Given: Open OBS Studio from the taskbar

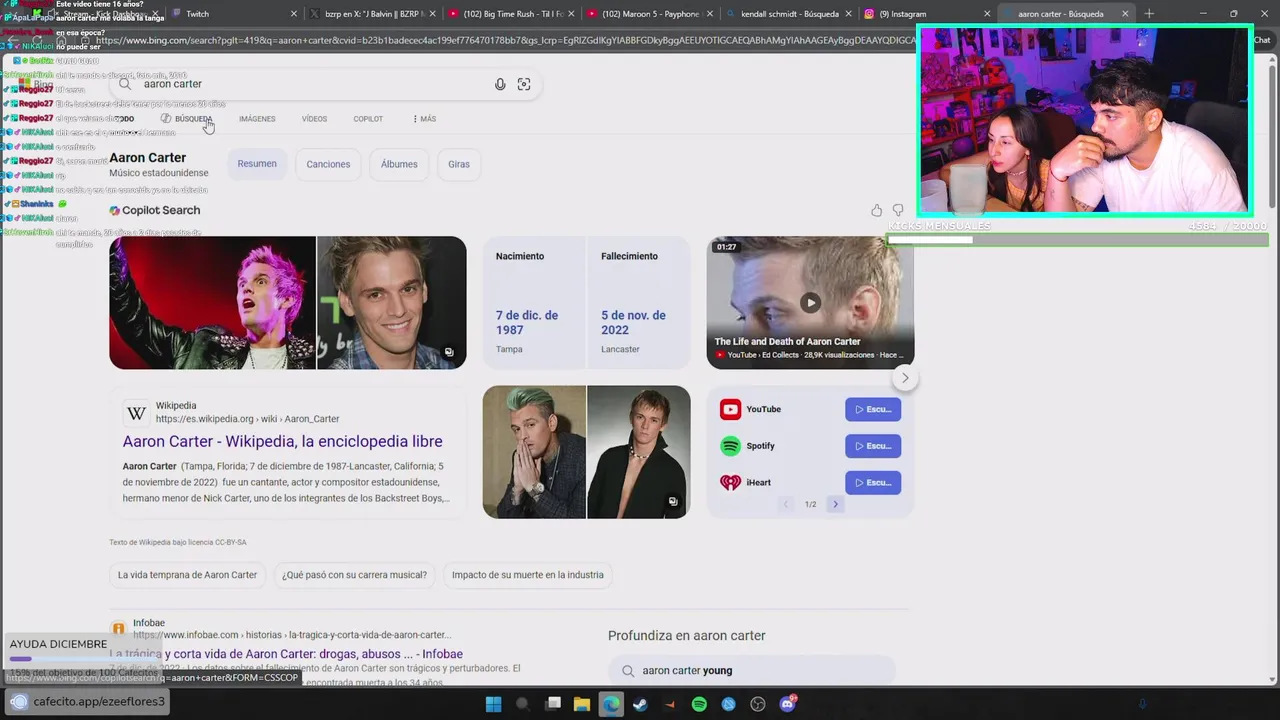Looking at the screenshot, I should click(x=758, y=704).
